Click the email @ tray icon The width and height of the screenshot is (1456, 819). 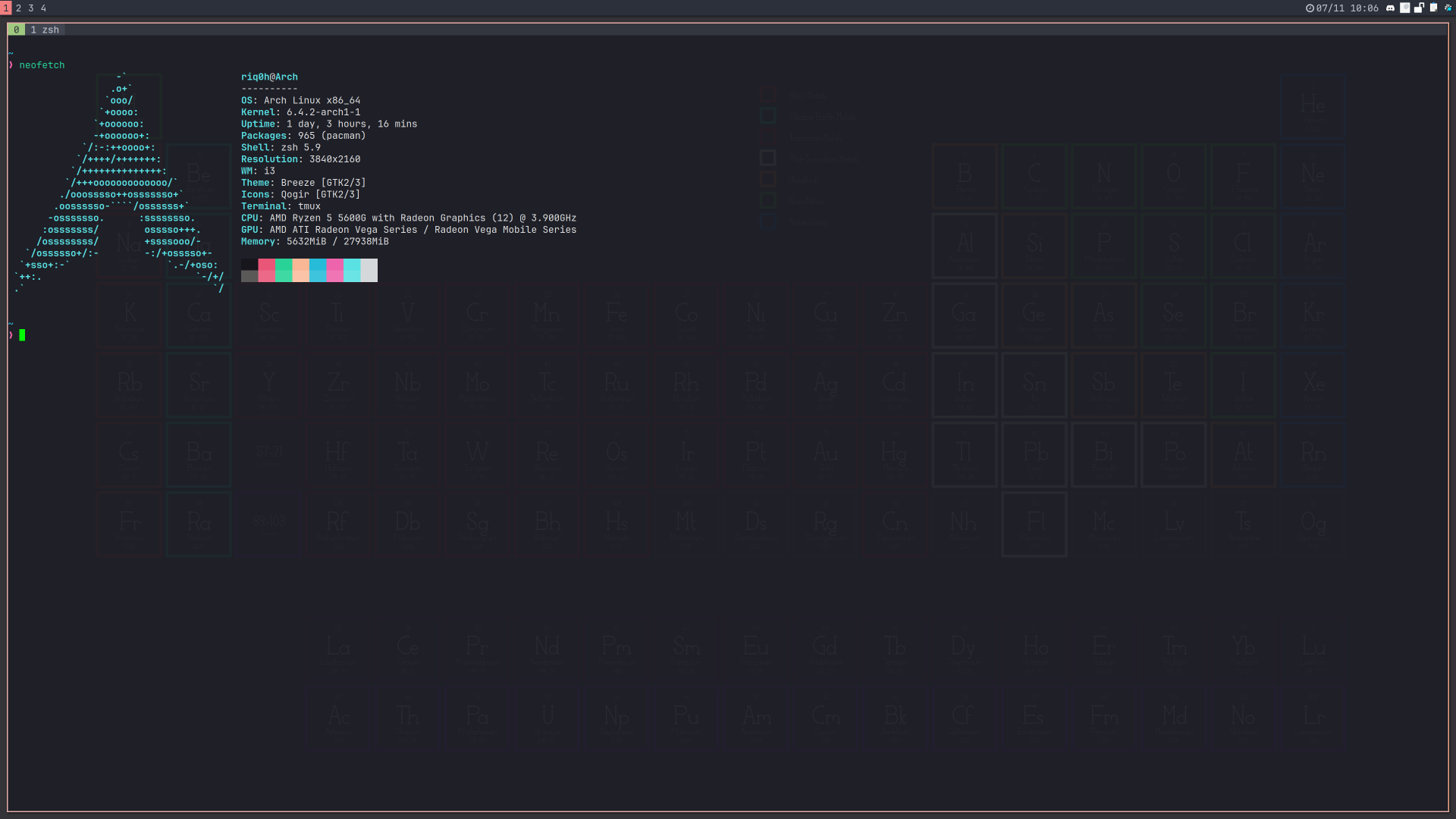coord(1404,8)
